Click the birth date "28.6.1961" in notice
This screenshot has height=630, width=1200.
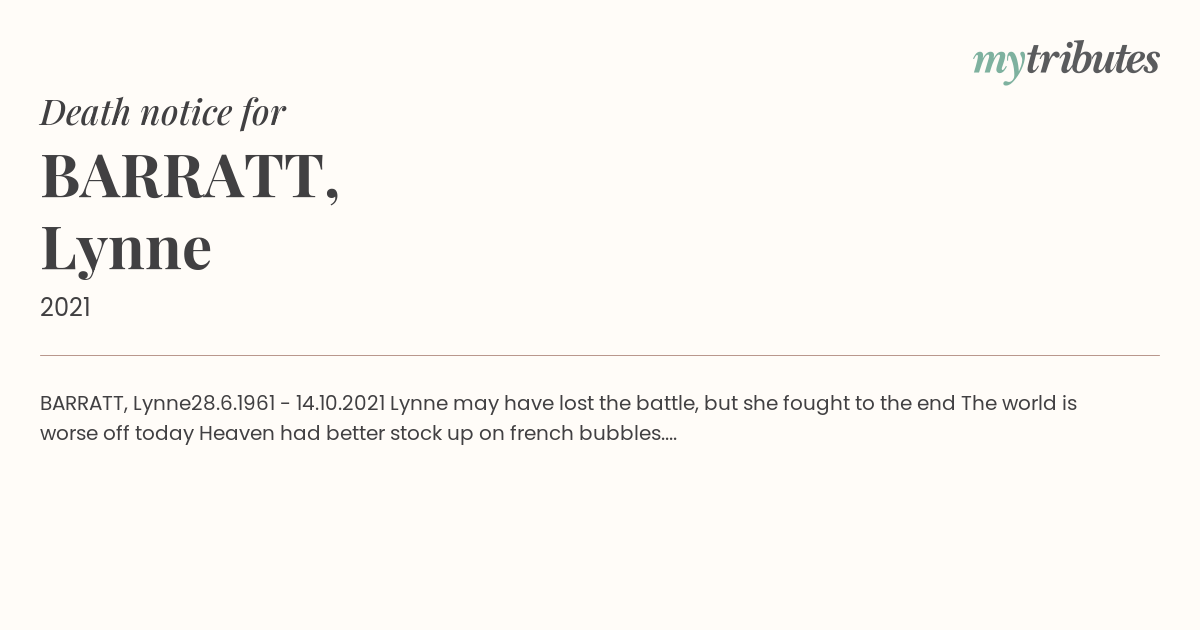tap(232, 403)
